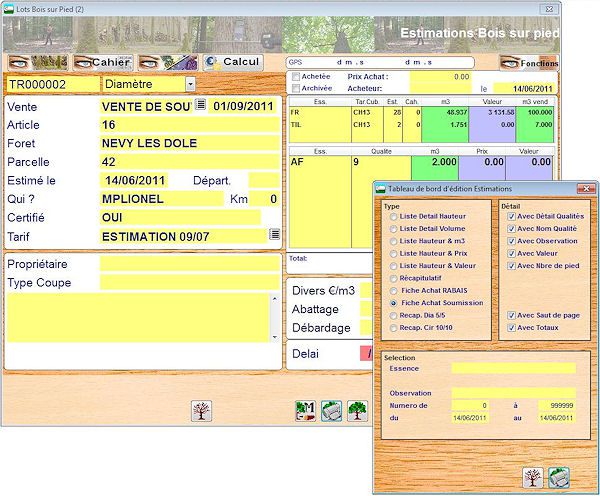The width and height of the screenshot is (600, 496).
Task: Select Recap. Dia 5/5 radio option
Action: tap(393, 315)
